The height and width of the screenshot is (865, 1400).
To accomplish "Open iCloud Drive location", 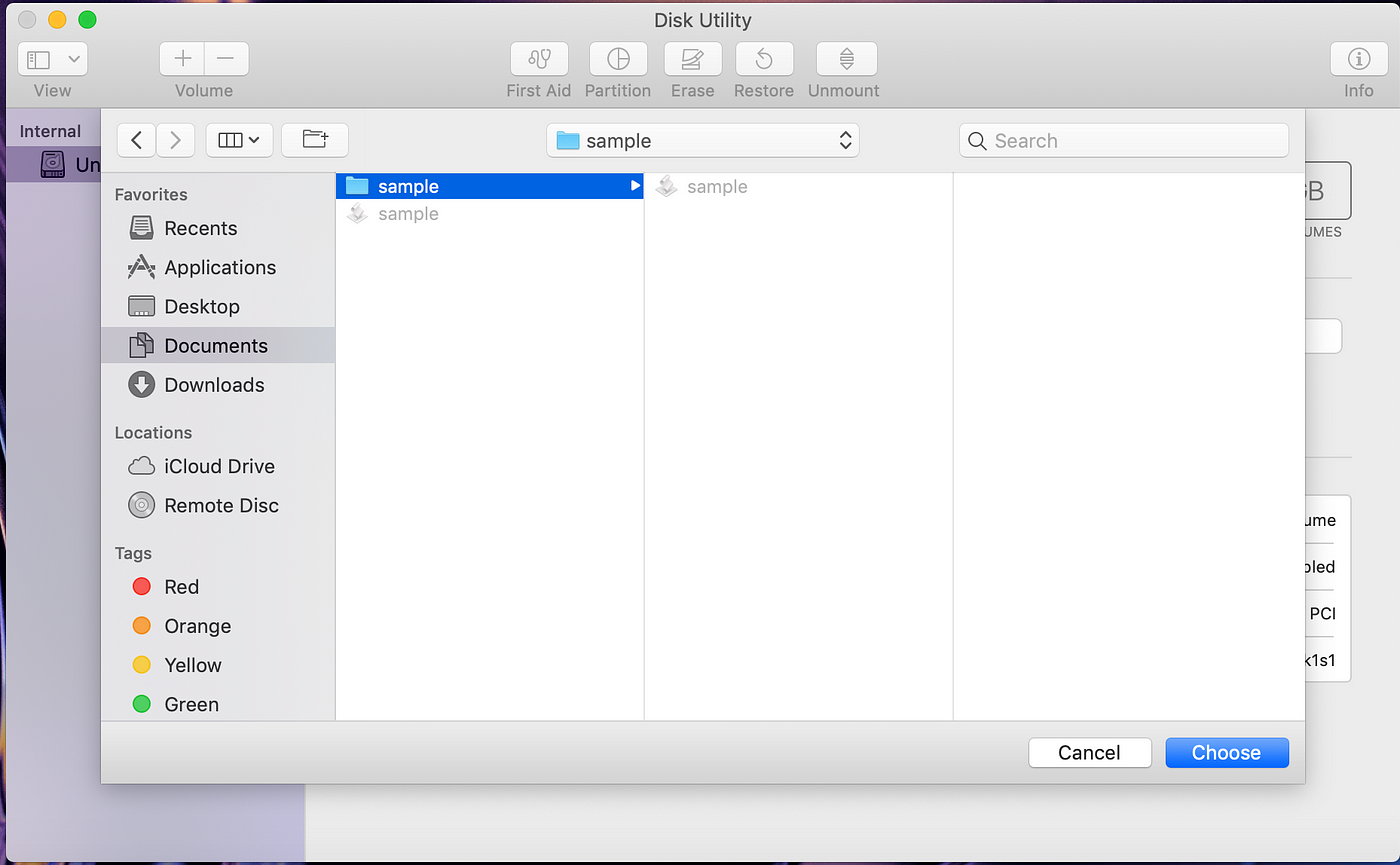I will coord(218,466).
